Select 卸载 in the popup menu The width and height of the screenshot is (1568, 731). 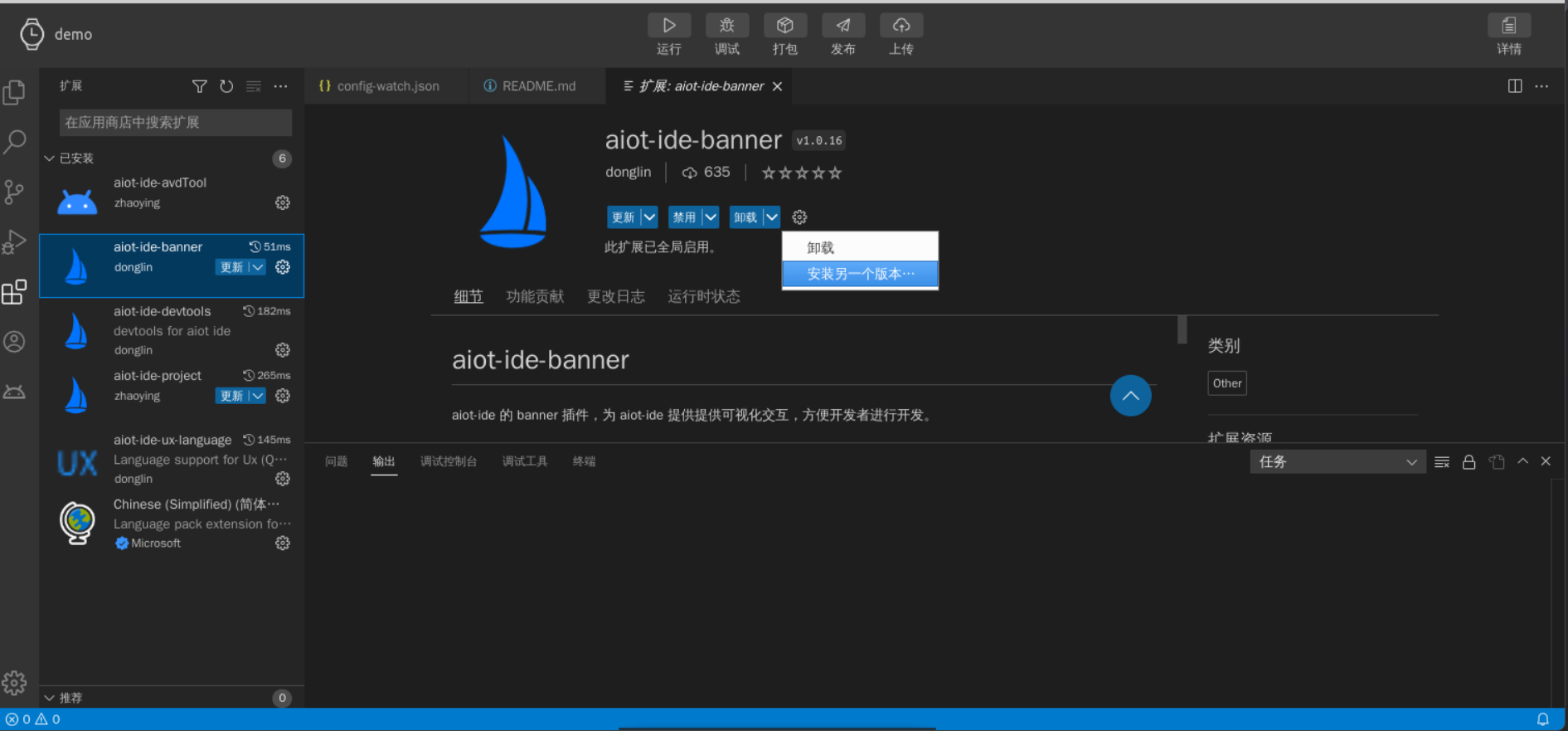click(860, 248)
